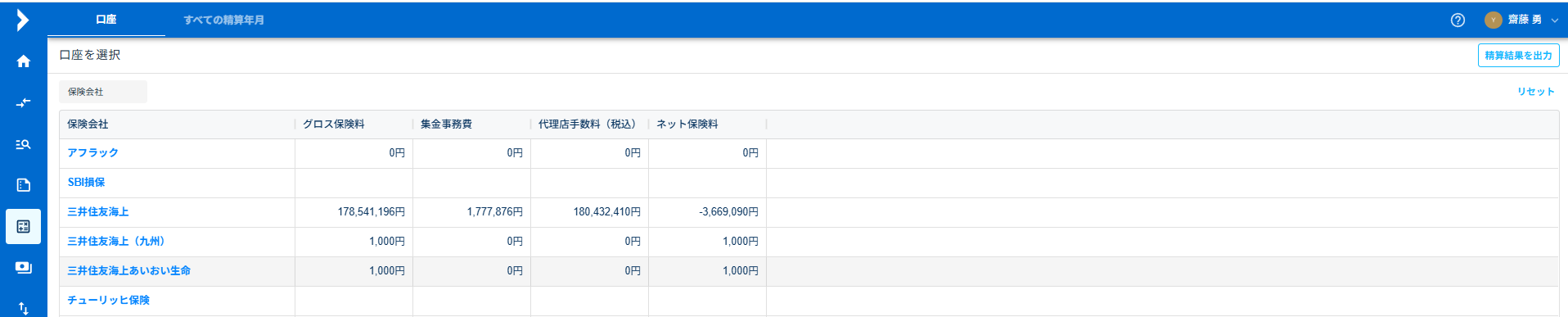This screenshot has width=1568, height=317.
Task: Switch to the すべての精算年月 tab
Action: (x=223, y=20)
